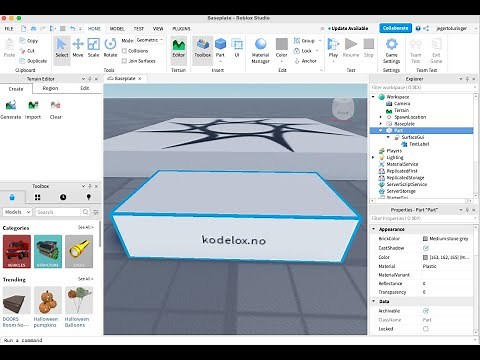Select the Halloween pumpkins model thumbnail
The image size is (480, 360).
tap(48, 300)
